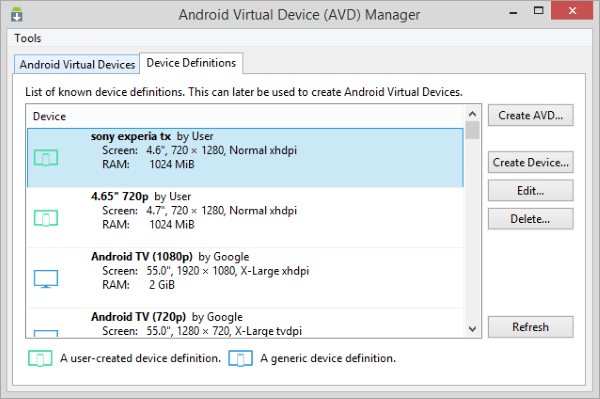Click the 4.65" 720p device icon

point(46,218)
